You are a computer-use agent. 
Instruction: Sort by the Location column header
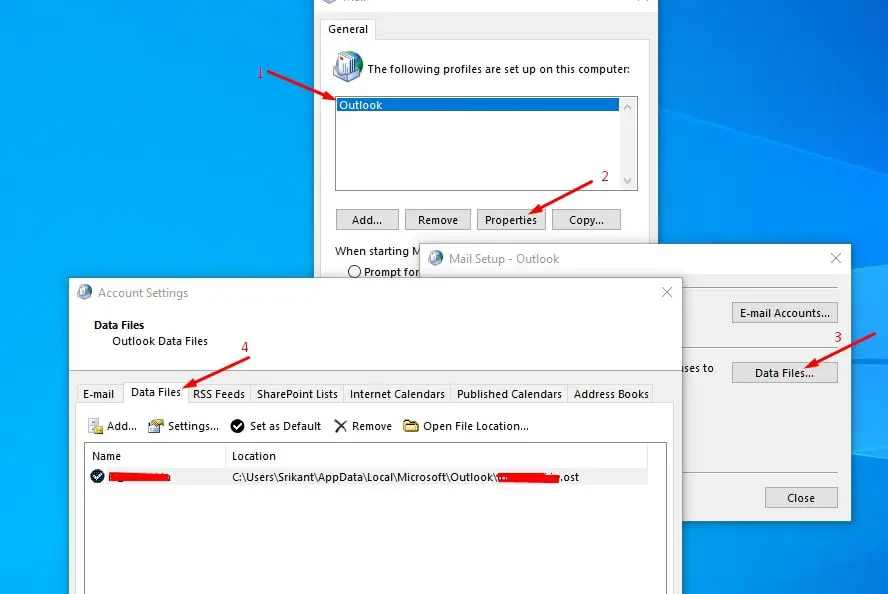254,456
